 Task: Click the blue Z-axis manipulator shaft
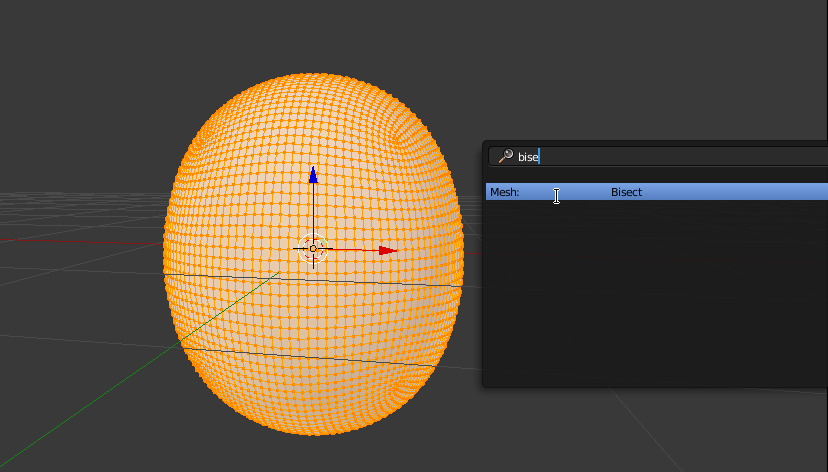(x=313, y=210)
